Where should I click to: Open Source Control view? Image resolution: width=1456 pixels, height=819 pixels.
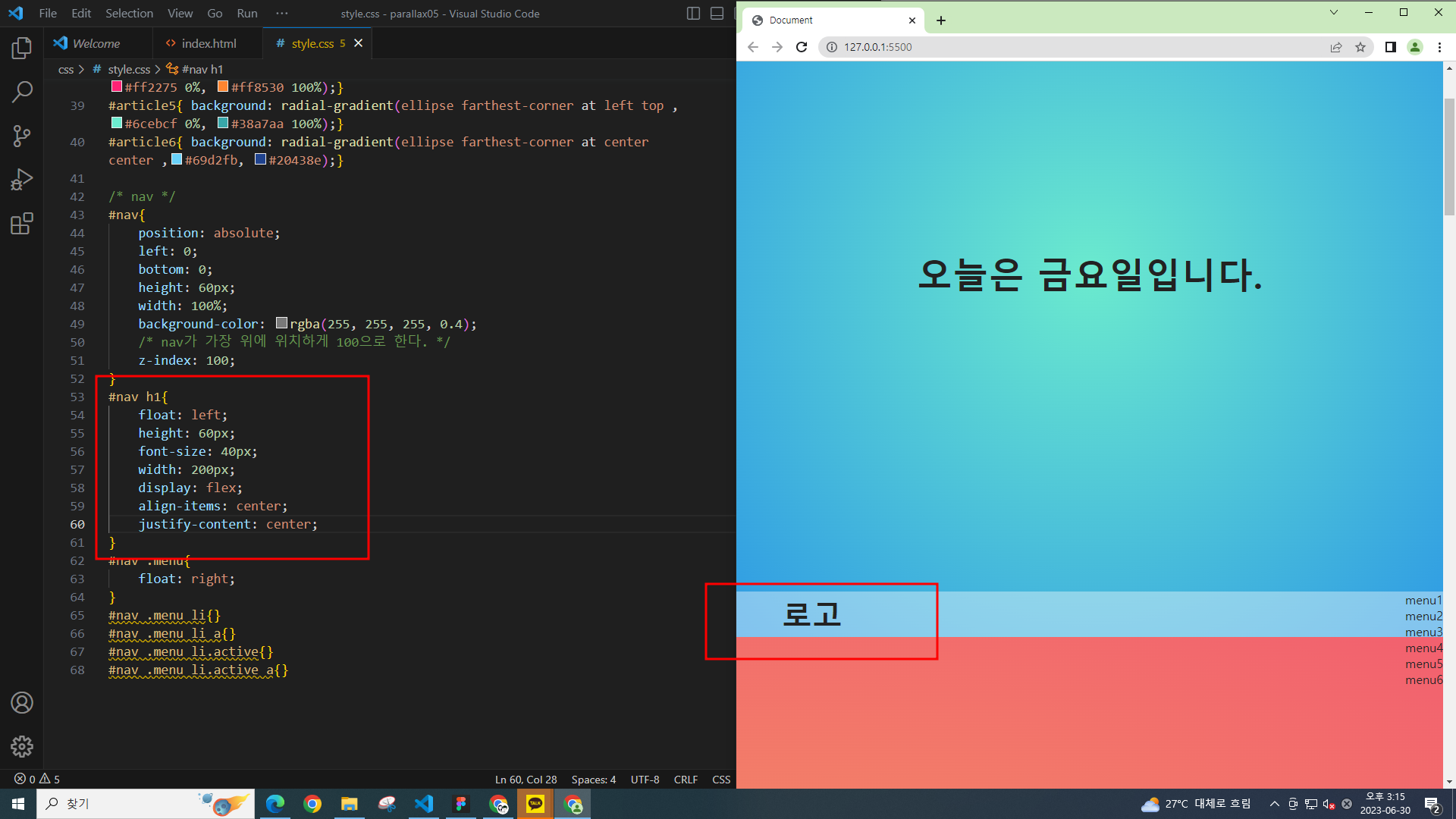coord(21,136)
